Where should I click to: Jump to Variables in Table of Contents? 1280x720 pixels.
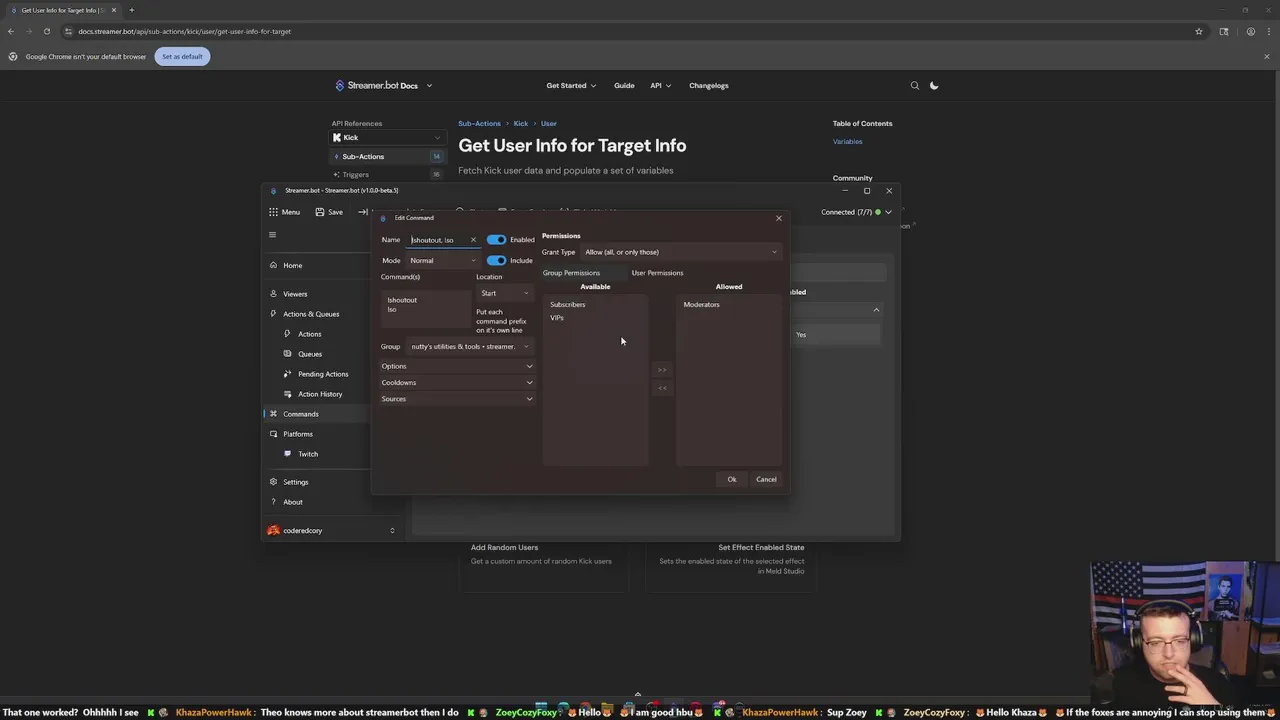[847, 142]
